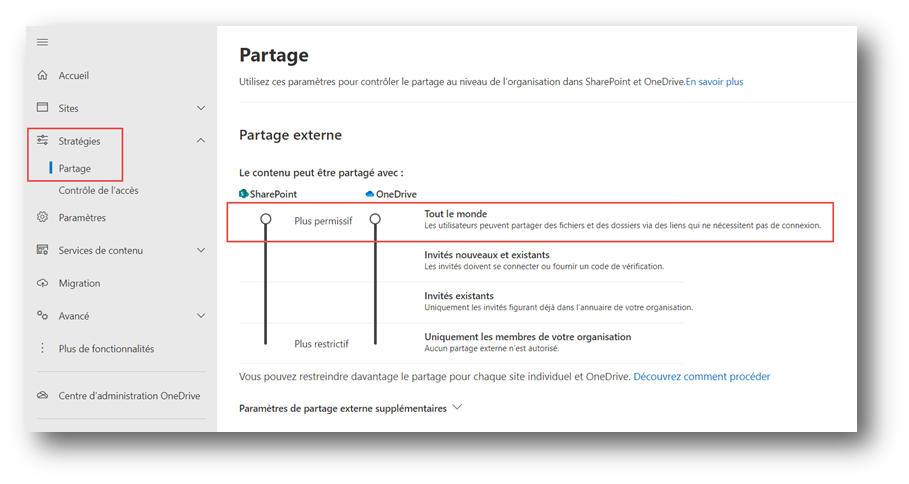
Task: Expand the Sites section chevron
Action: coord(201,108)
